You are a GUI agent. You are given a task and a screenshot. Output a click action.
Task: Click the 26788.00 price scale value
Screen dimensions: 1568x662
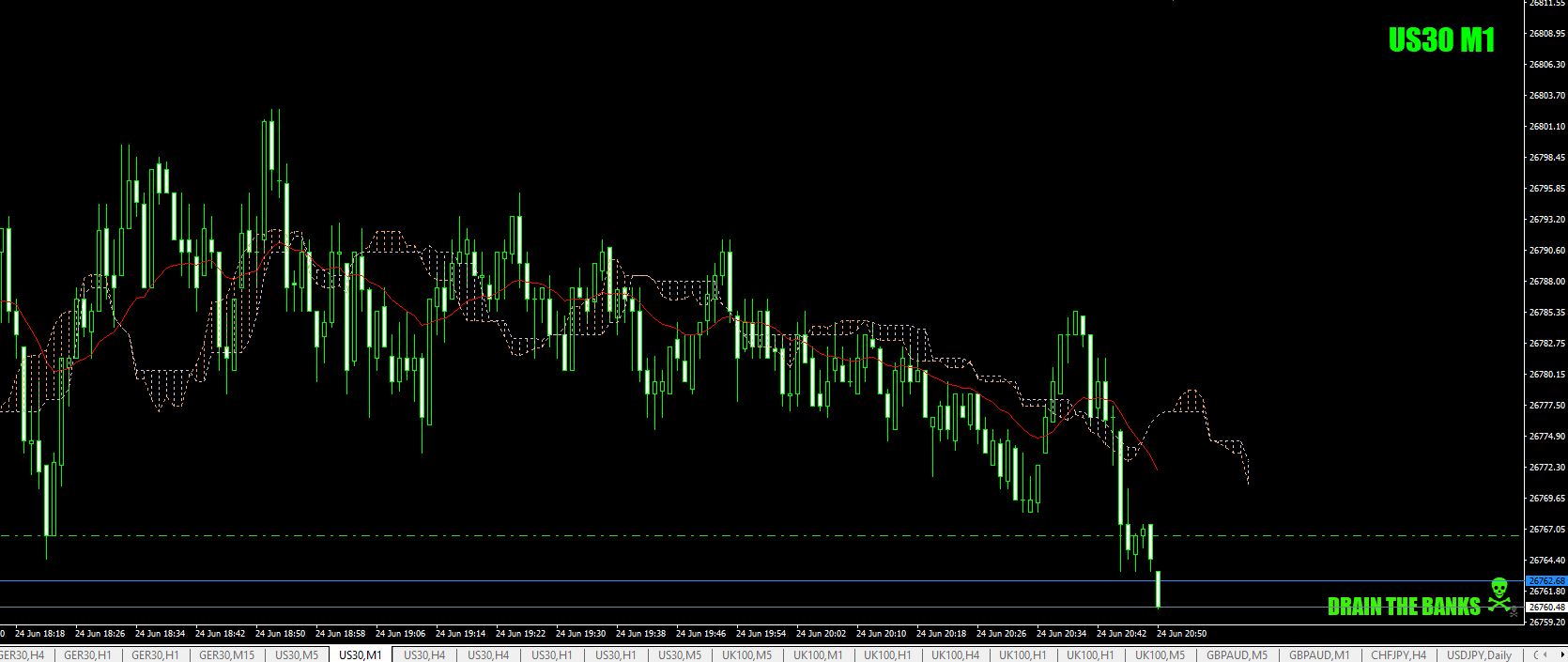pyautogui.click(x=1546, y=281)
